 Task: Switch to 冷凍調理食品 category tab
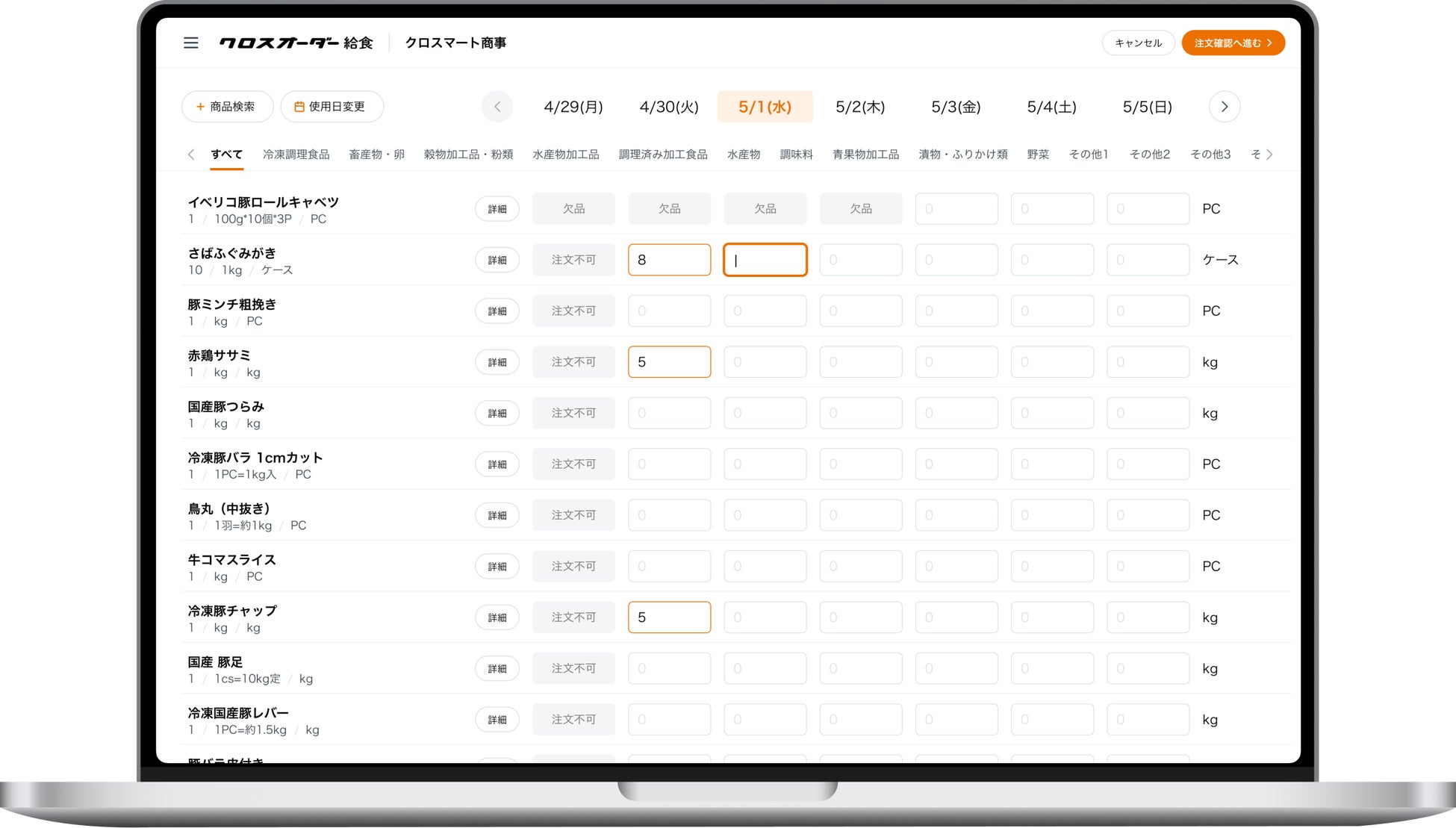296,155
